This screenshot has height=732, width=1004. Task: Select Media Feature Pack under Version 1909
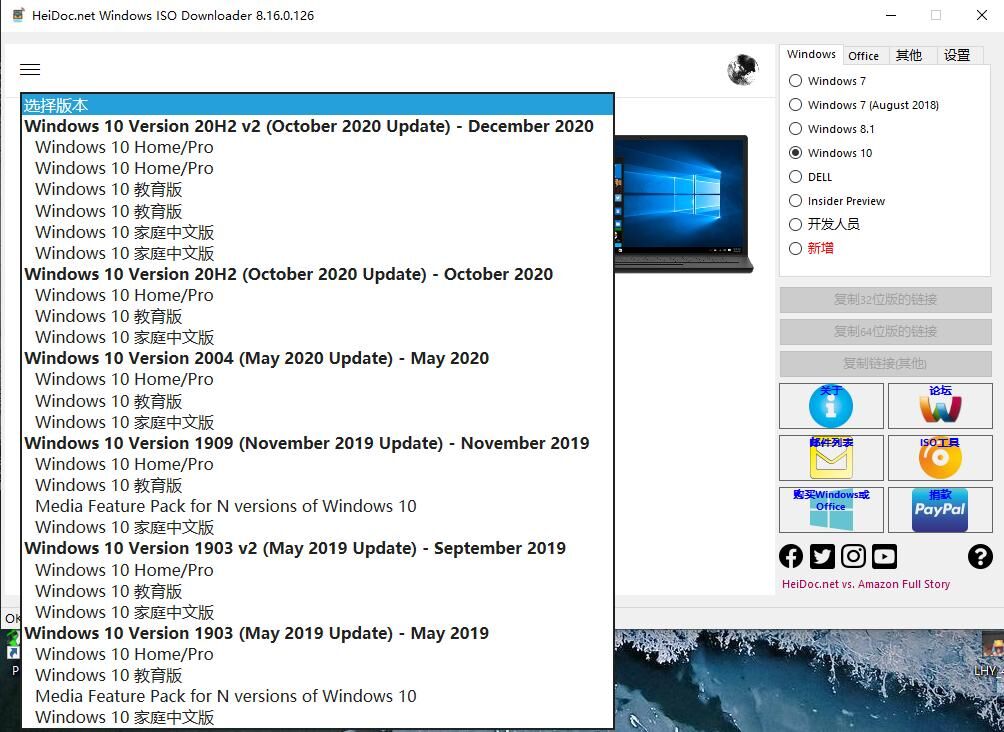tap(226, 506)
